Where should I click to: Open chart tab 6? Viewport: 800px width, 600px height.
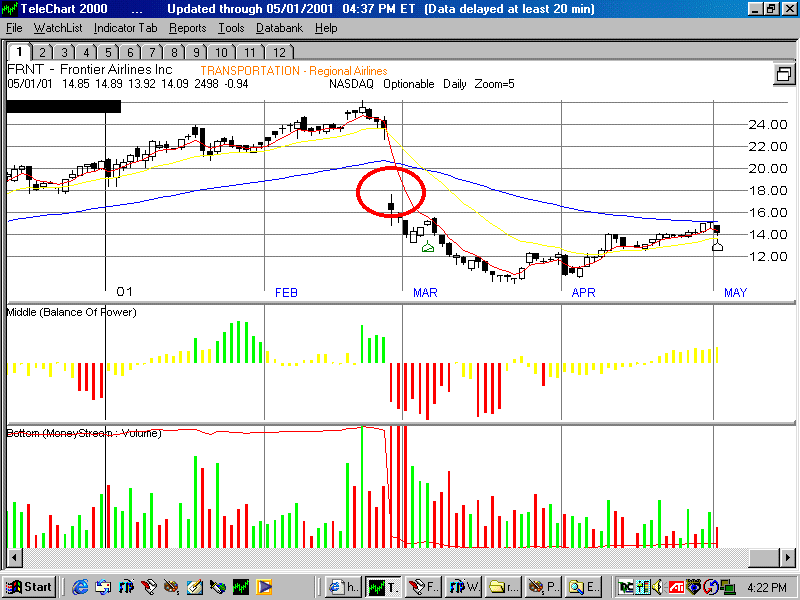click(x=130, y=52)
